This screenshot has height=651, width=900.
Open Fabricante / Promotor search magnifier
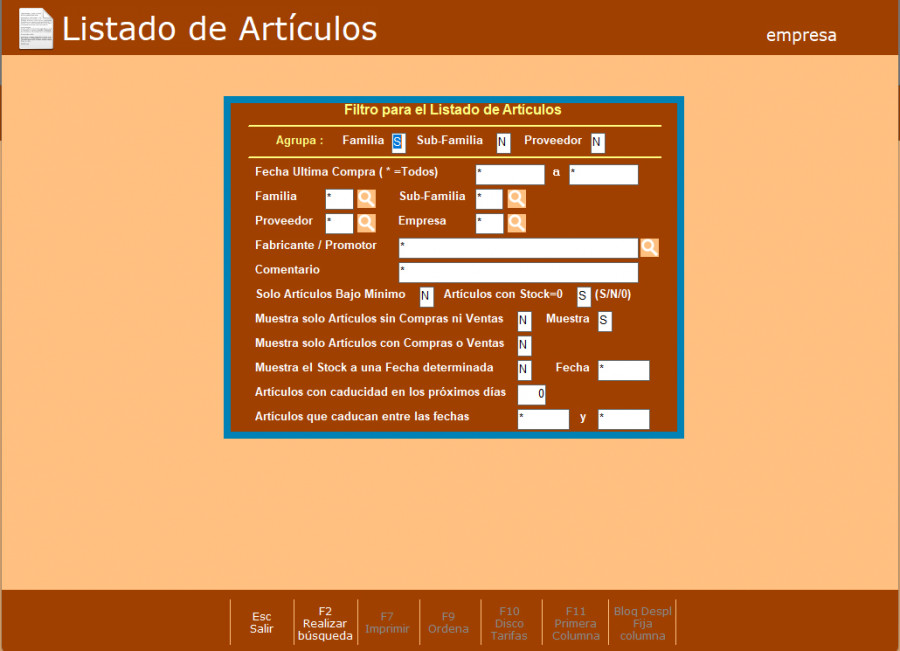pyautogui.click(x=650, y=248)
